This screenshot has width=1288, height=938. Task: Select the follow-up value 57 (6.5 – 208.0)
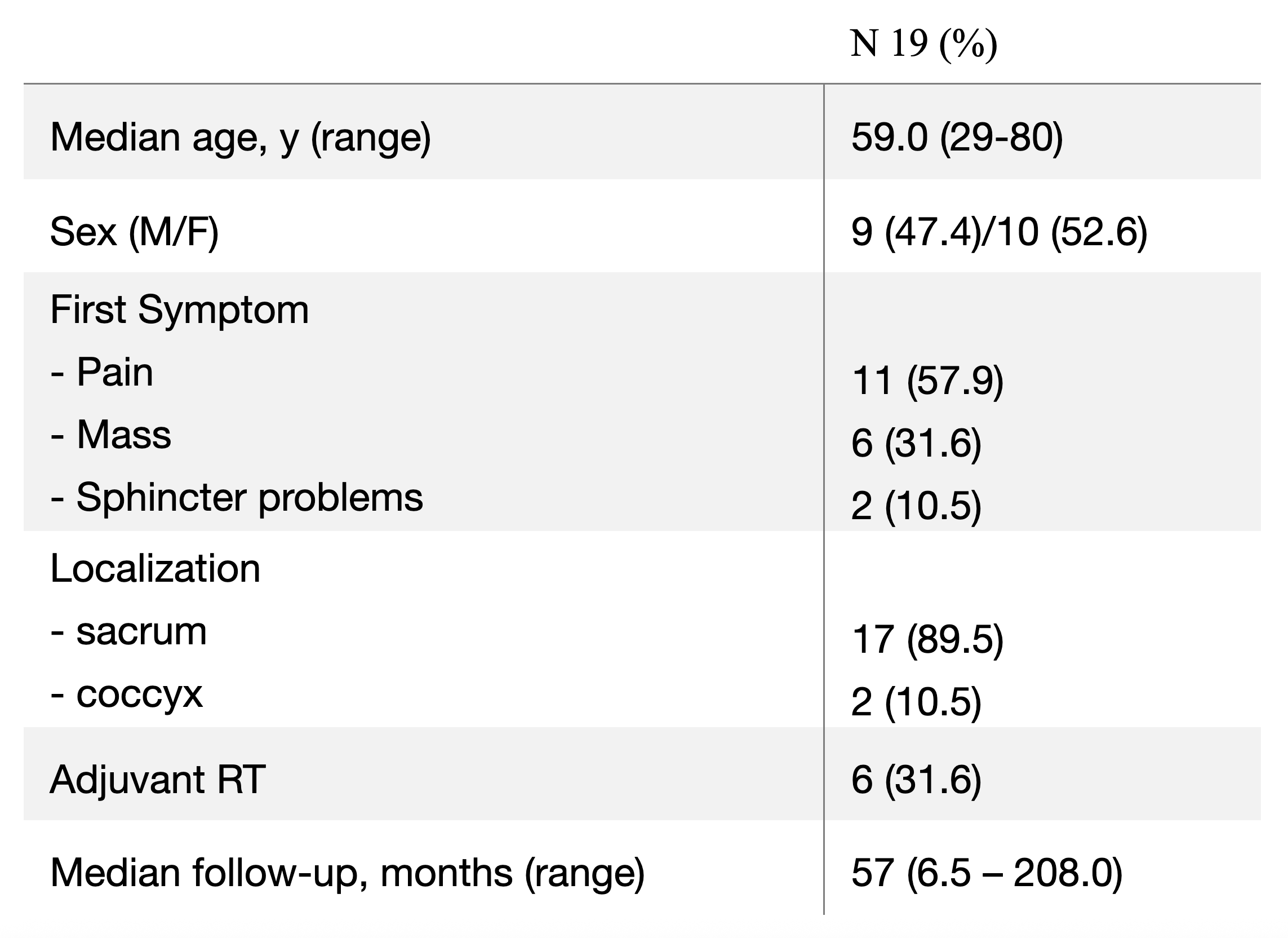pyautogui.click(x=987, y=873)
